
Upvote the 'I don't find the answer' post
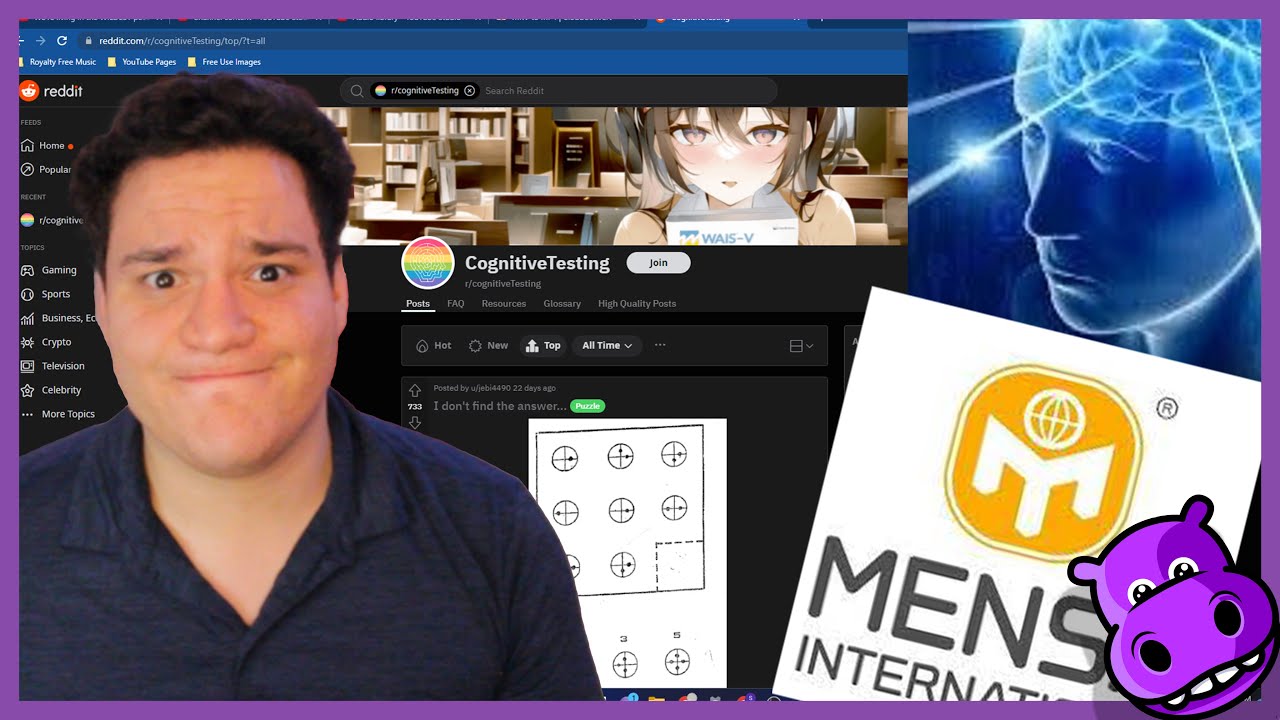(x=415, y=390)
